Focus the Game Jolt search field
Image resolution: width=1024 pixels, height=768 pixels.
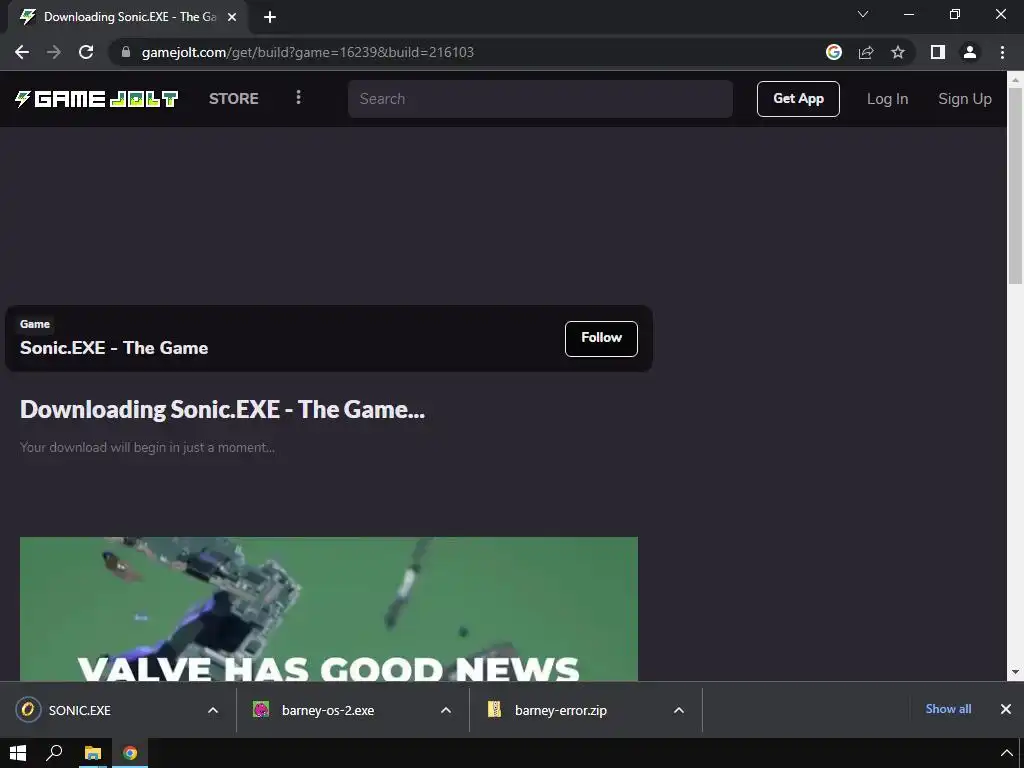point(540,99)
